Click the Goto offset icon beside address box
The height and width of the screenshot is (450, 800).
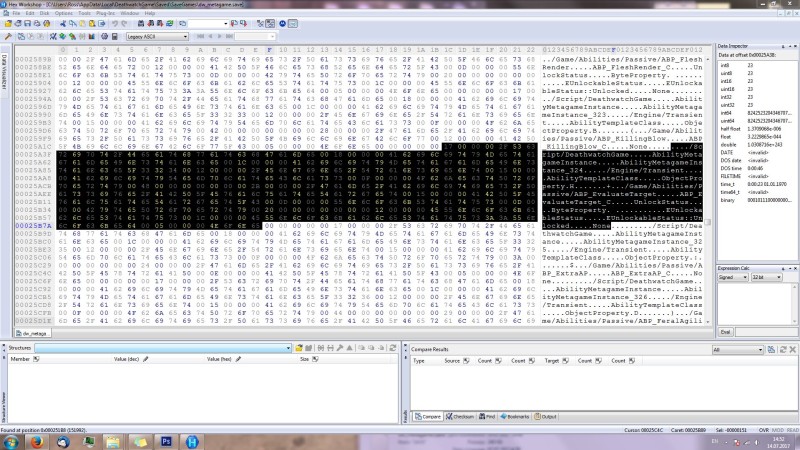(183, 23)
